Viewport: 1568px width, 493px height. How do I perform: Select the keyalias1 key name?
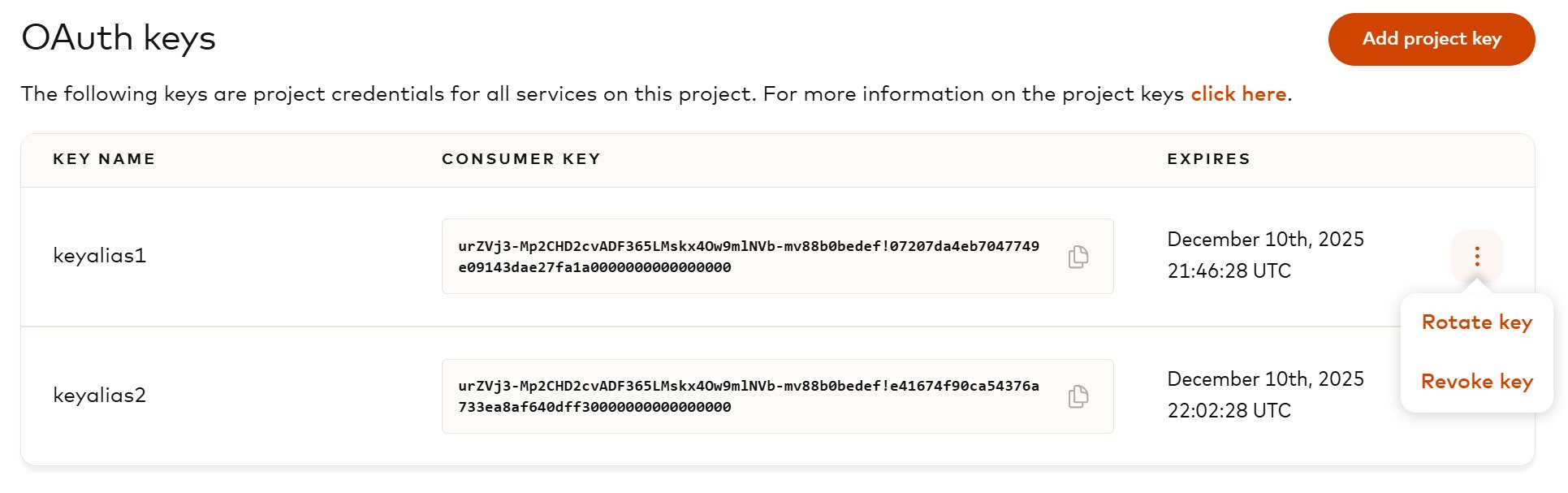pyautogui.click(x=99, y=256)
